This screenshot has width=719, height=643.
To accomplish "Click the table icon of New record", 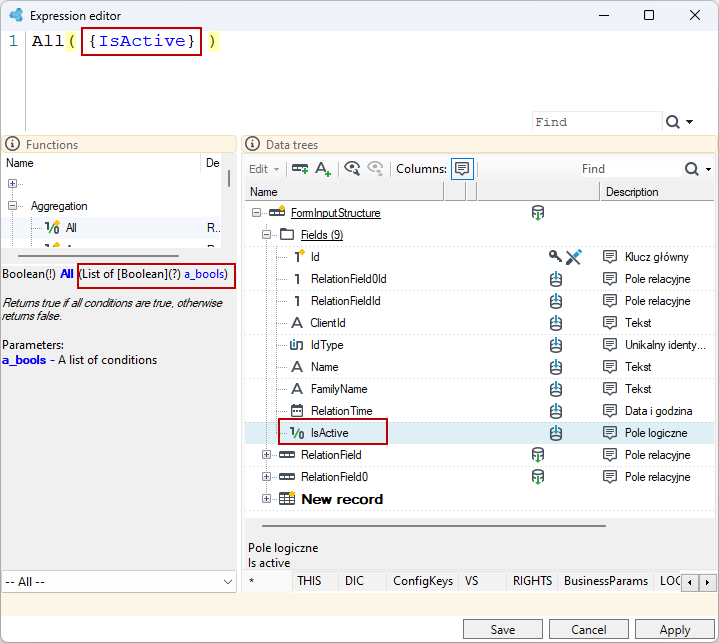I will tap(287, 498).
